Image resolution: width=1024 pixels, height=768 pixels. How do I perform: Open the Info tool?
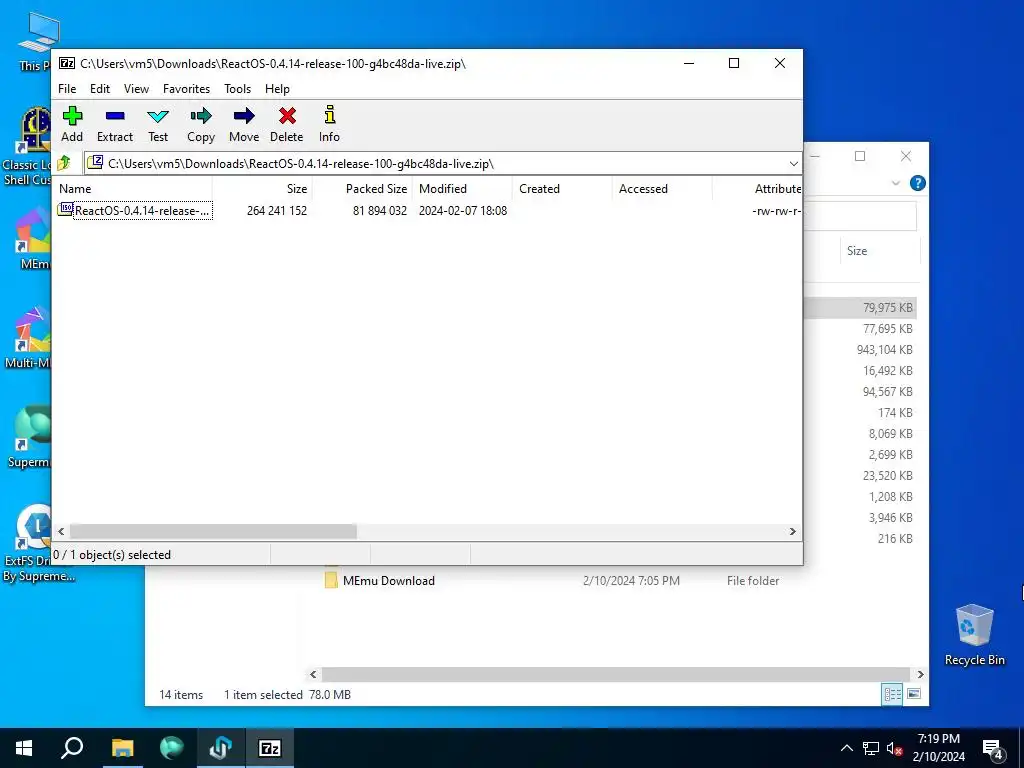tap(329, 124)
